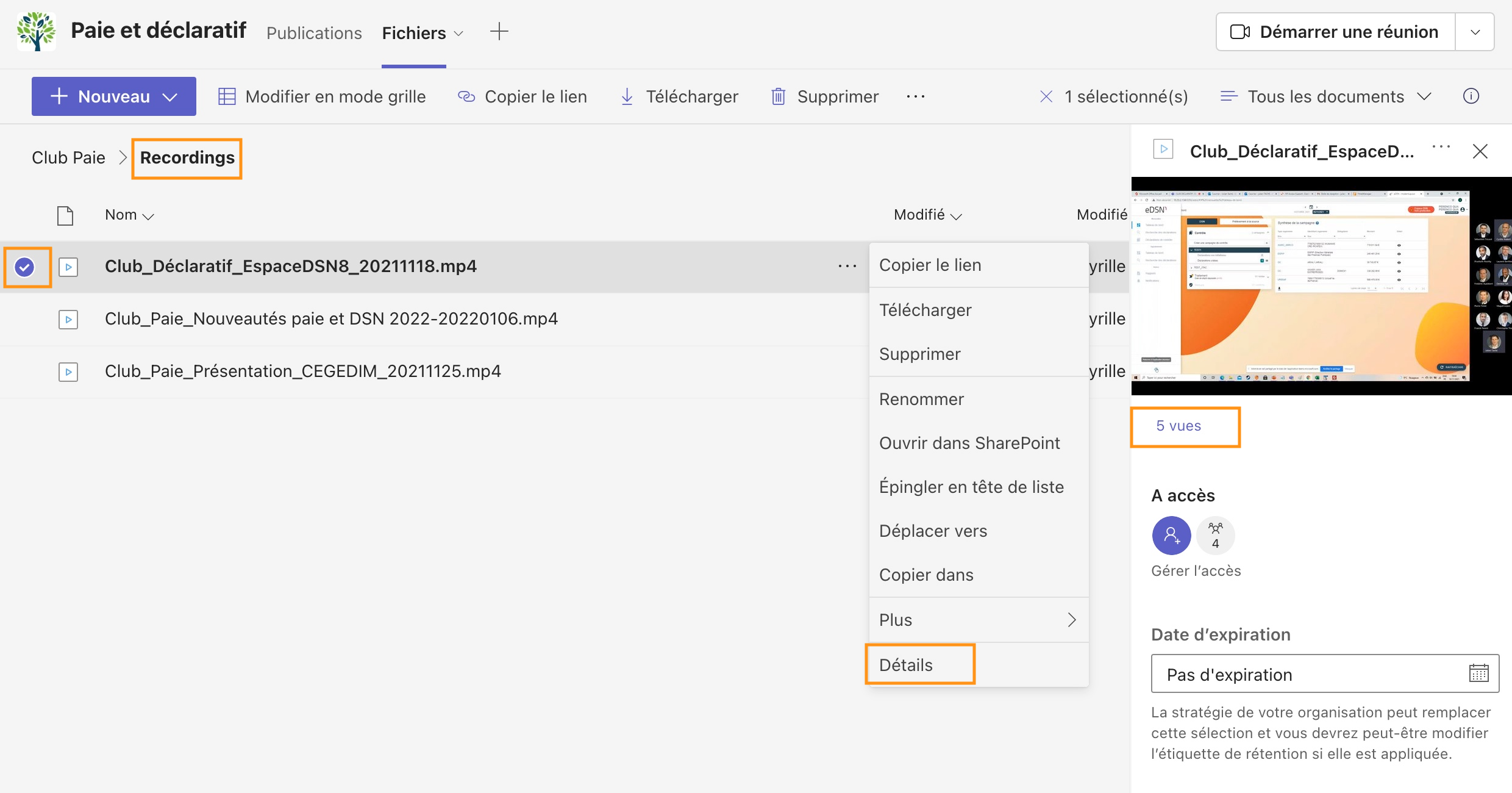This screenshot has height=793, width=1512.
Task: Click the purple grant access icon
Action: (1171, 536)
